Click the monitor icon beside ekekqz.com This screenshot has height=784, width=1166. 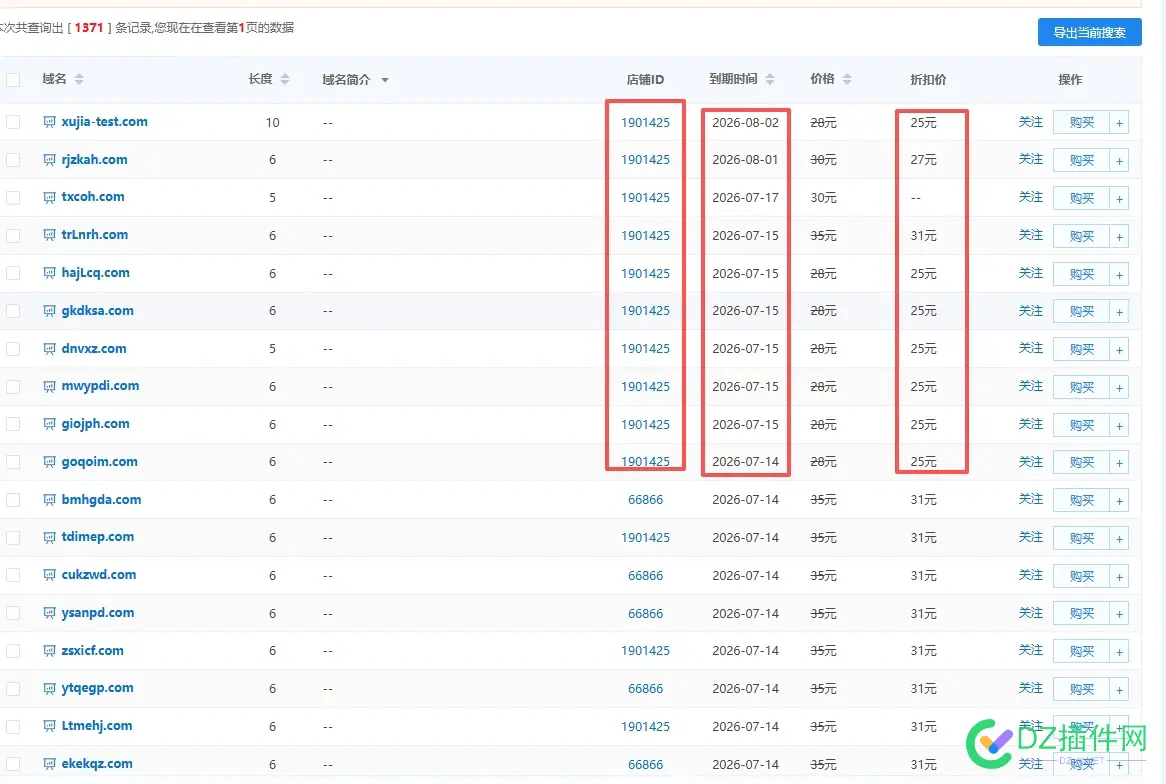[x=49, y=763]
